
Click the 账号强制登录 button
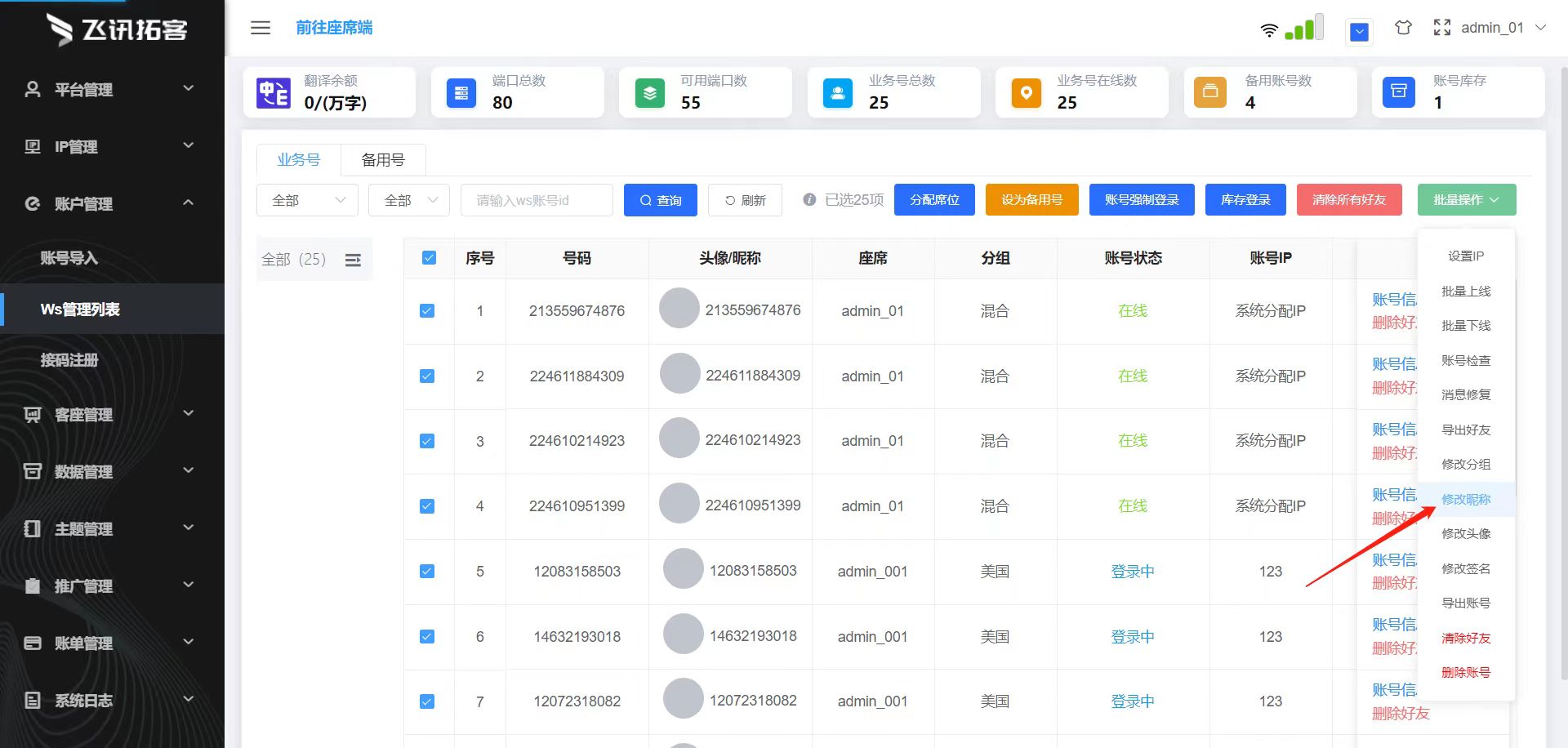1142,200
